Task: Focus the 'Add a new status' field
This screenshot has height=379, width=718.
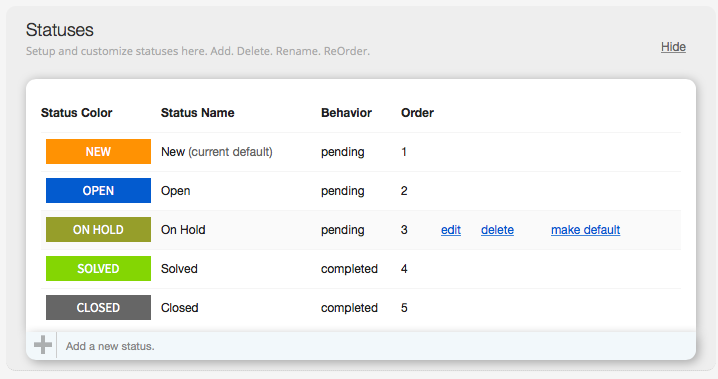Action: point(375,346)
